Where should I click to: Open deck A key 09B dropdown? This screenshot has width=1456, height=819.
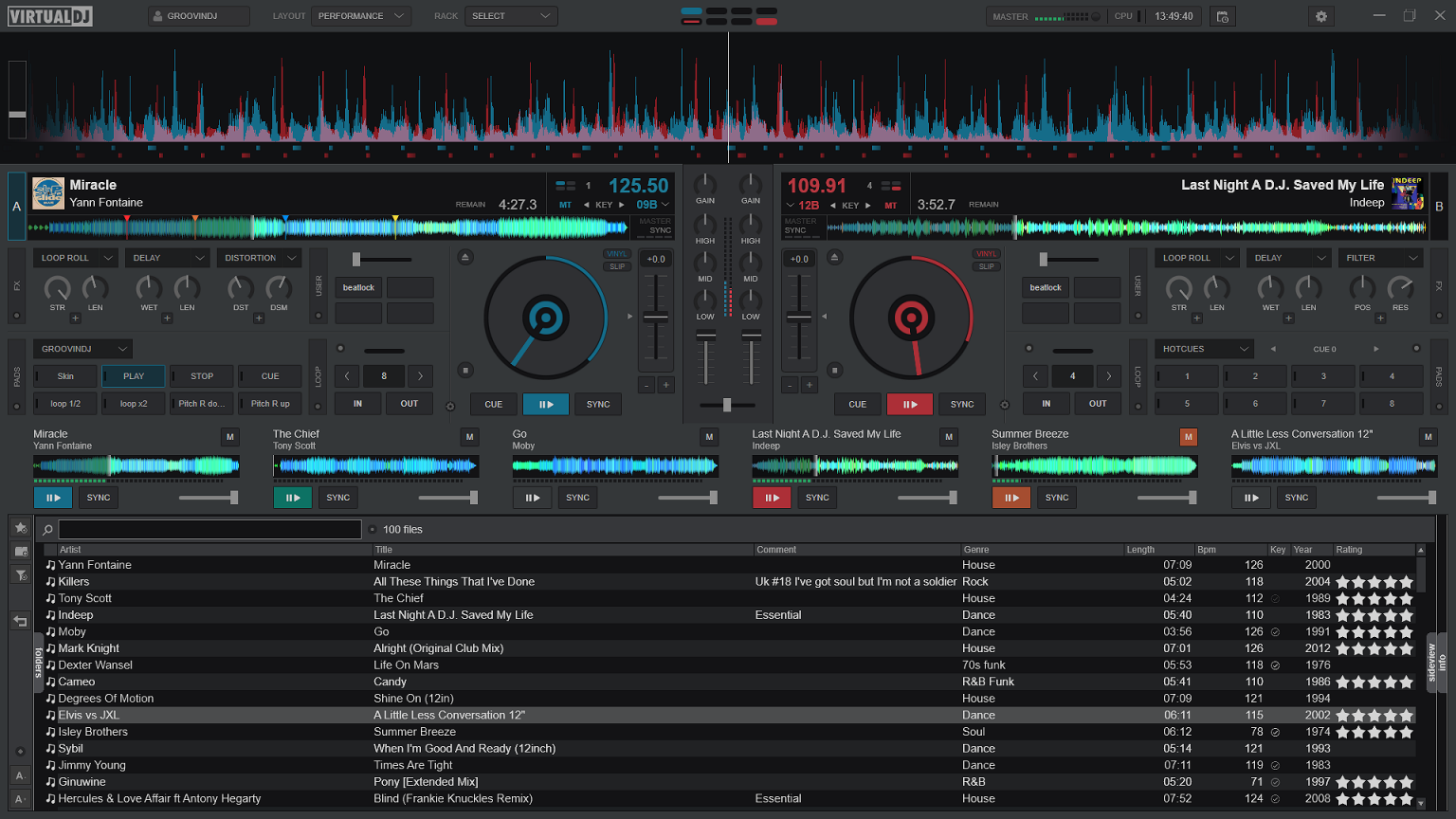652,205
